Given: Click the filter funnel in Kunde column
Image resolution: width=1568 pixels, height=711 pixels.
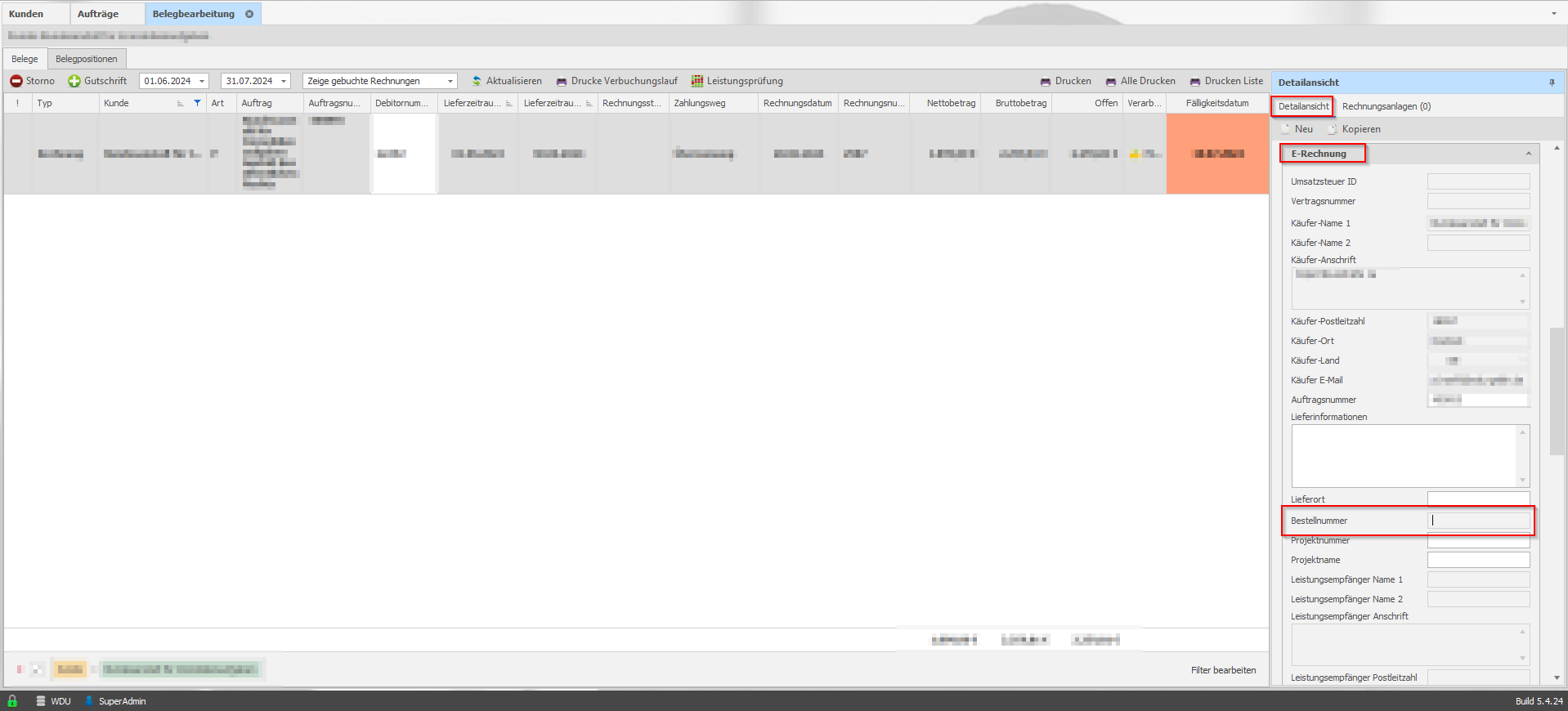Looking at the screenshot, I should 197,103.
